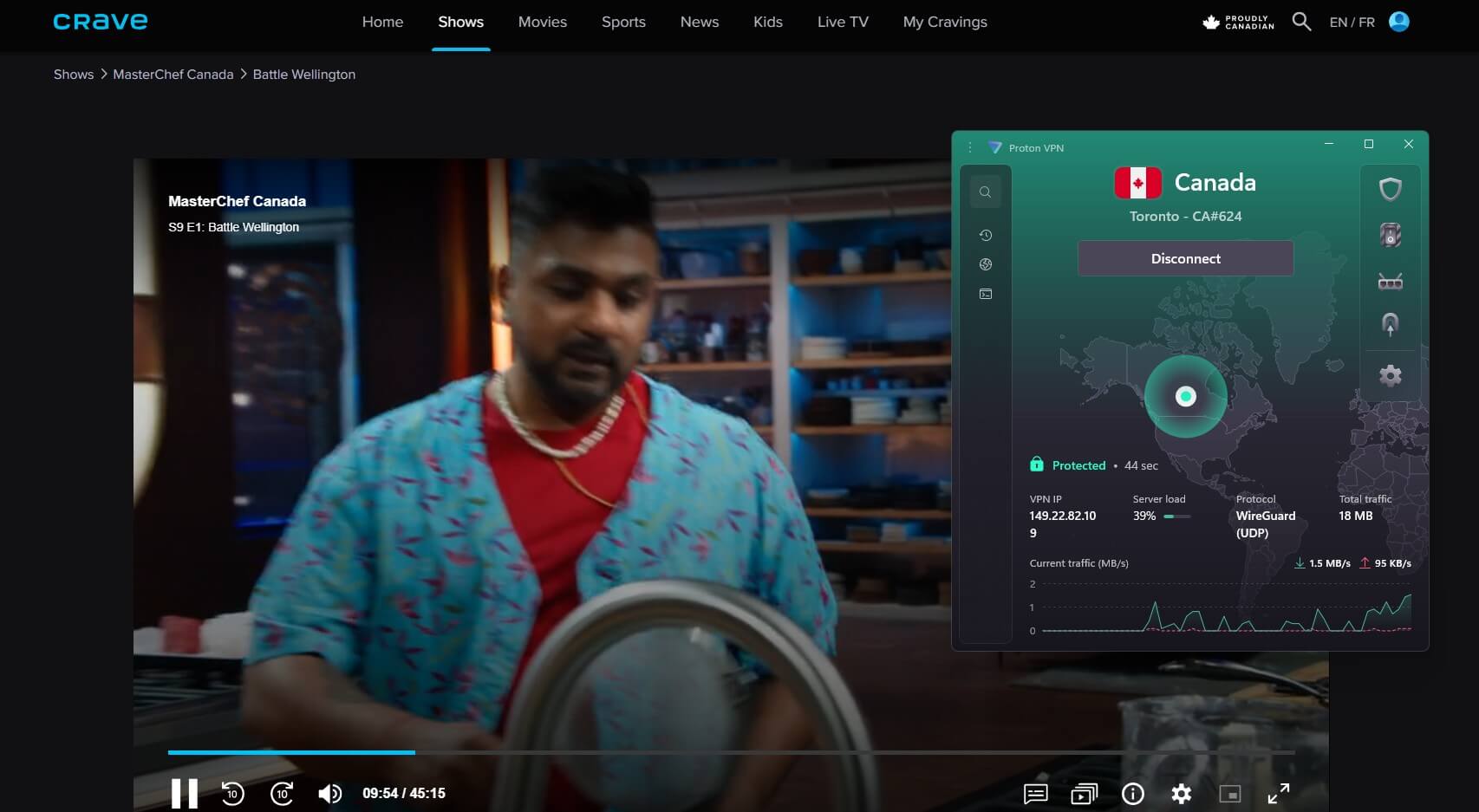Open Movies section
The width and height of the screenshot is (1479, 812).
pos(543,22)
